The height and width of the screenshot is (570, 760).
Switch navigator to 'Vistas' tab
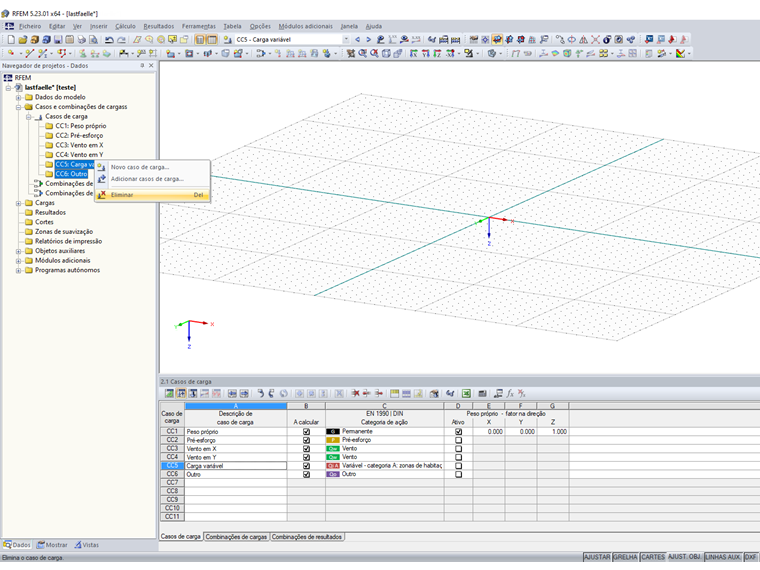click(x=87, y=545)
